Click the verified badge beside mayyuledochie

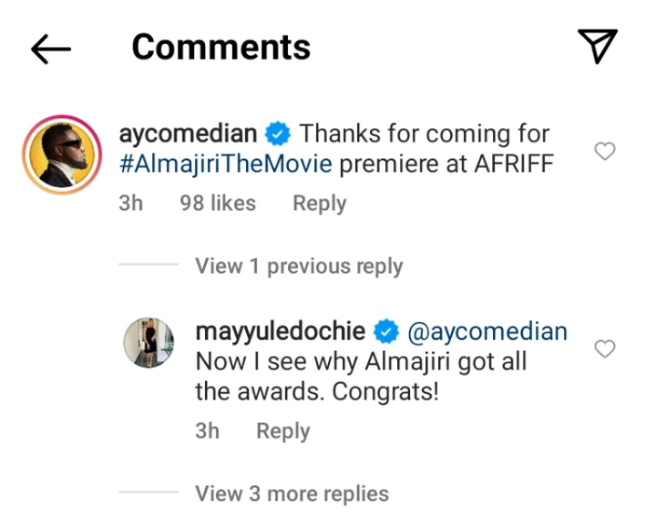point(385,331)
